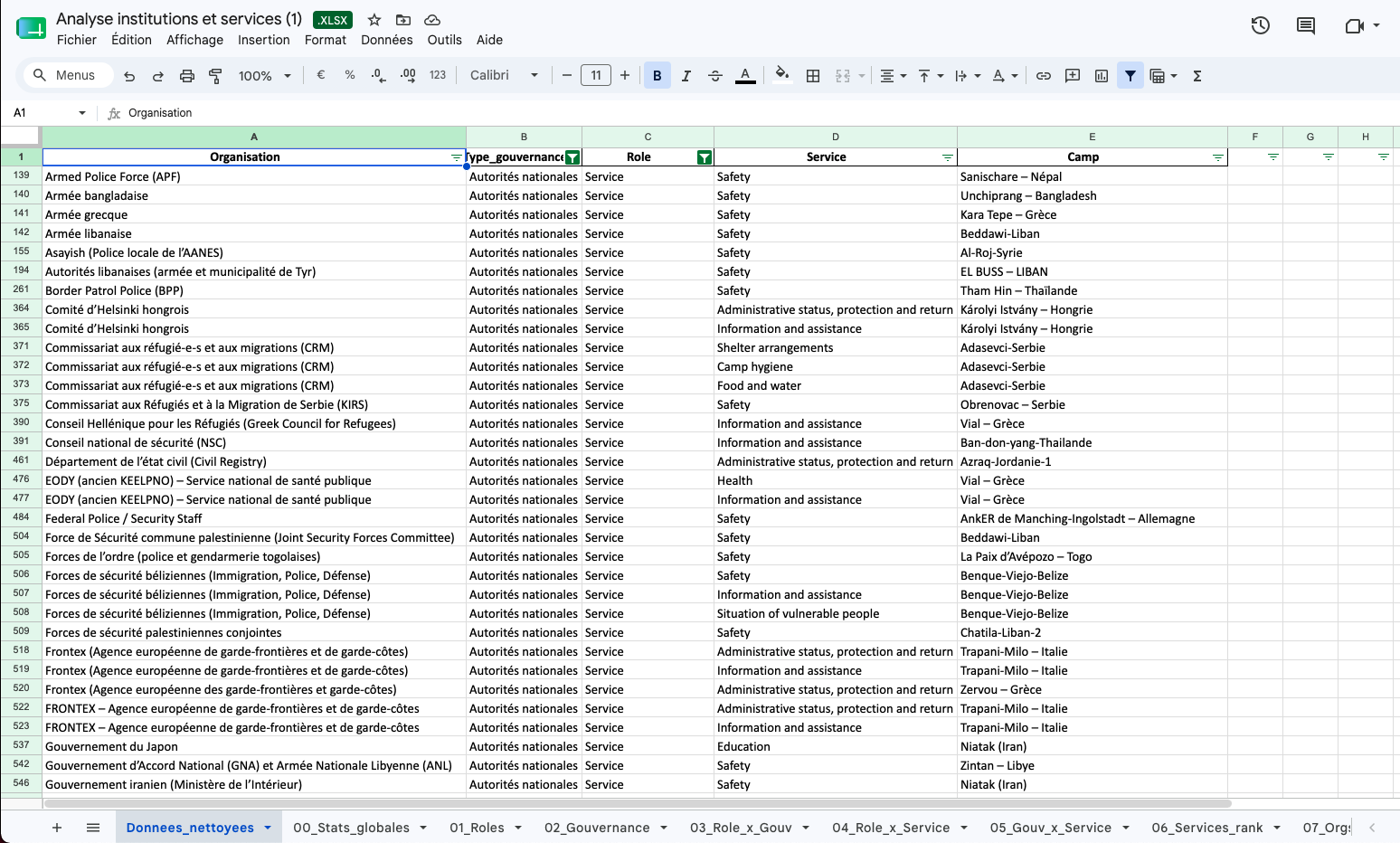Open the text color picker

click(x=745, y=76)
